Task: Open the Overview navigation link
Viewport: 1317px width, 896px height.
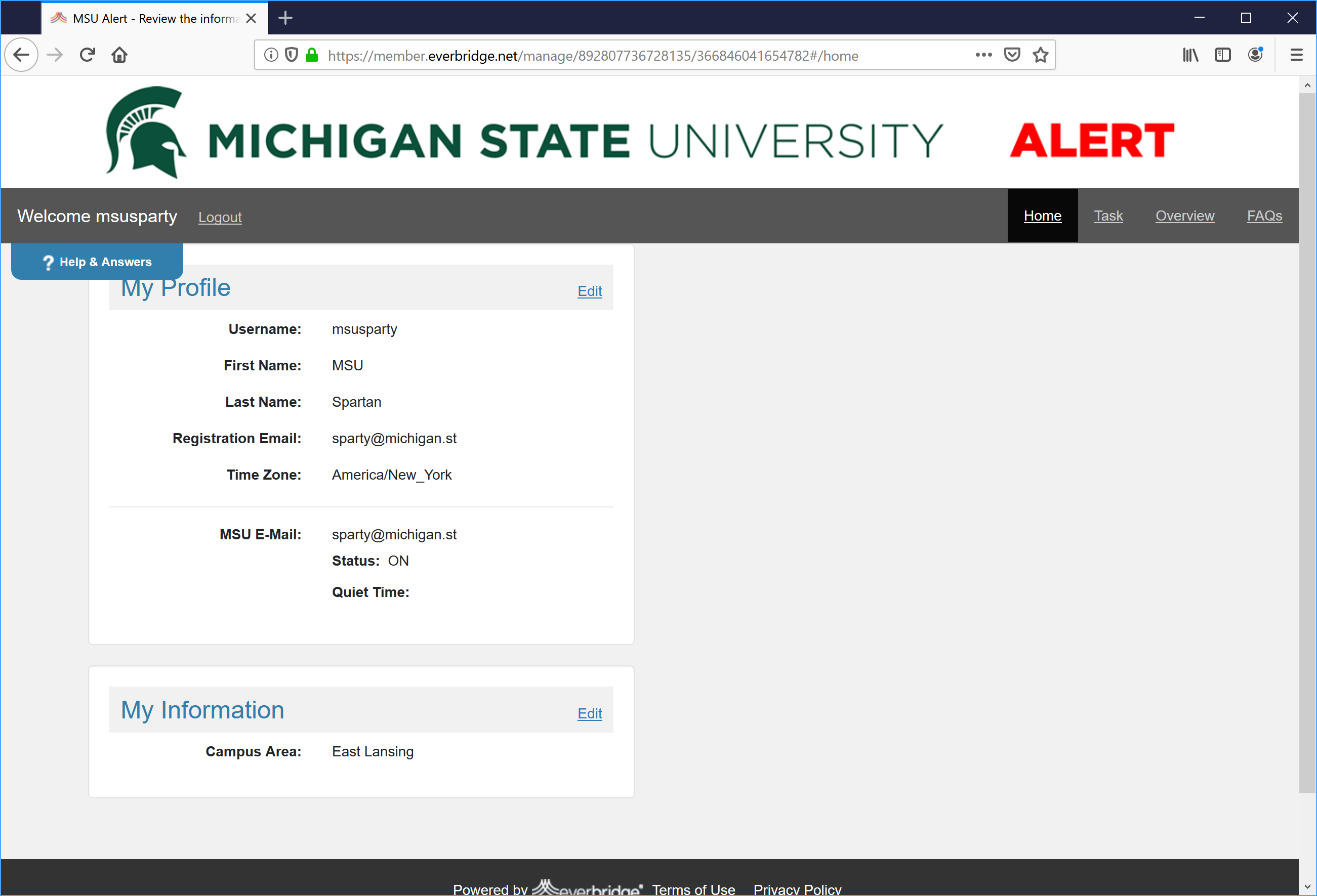Action: (x=1185, y=216)
